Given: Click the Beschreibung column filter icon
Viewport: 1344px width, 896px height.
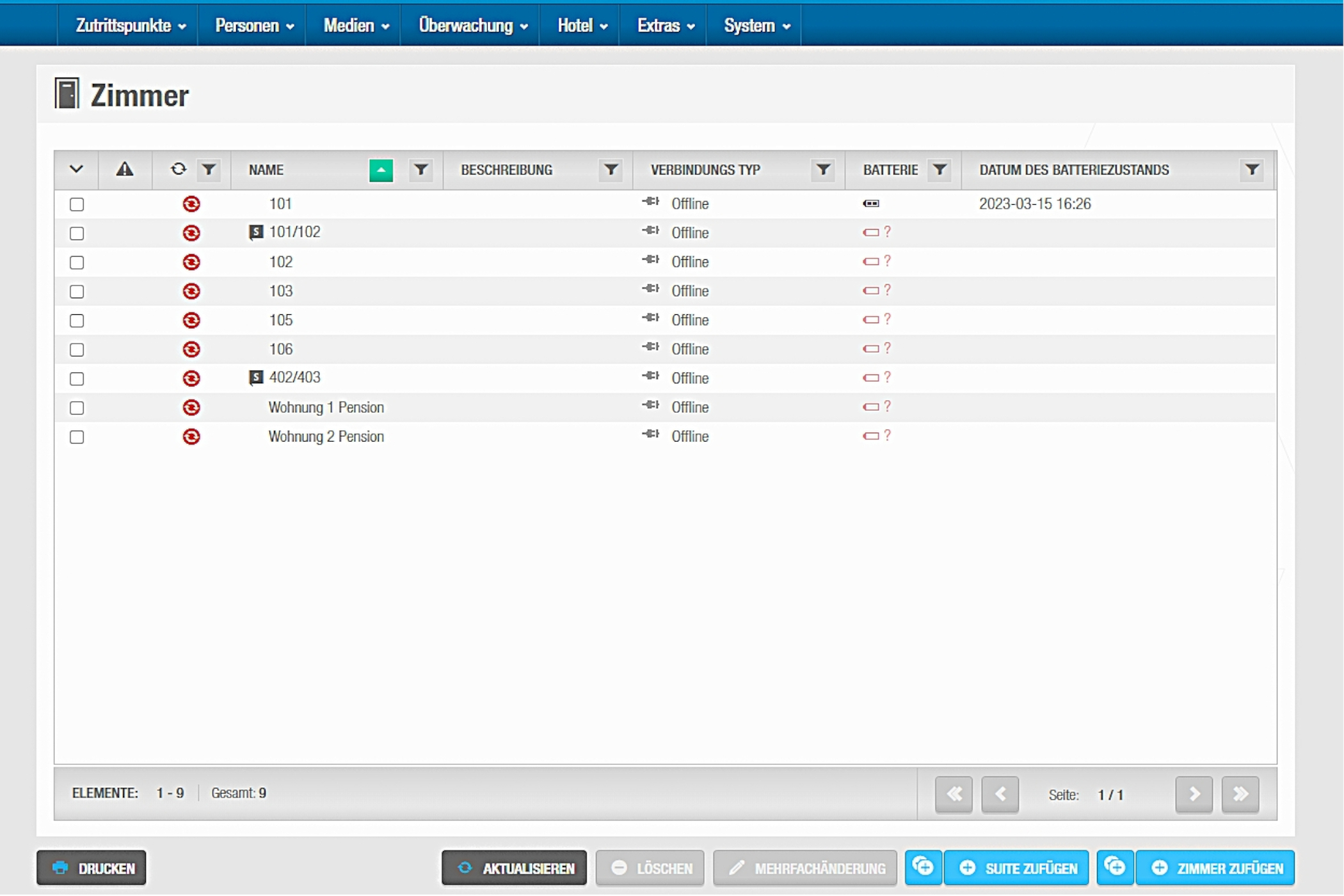Looking at the screenshot, I should 611,170.
